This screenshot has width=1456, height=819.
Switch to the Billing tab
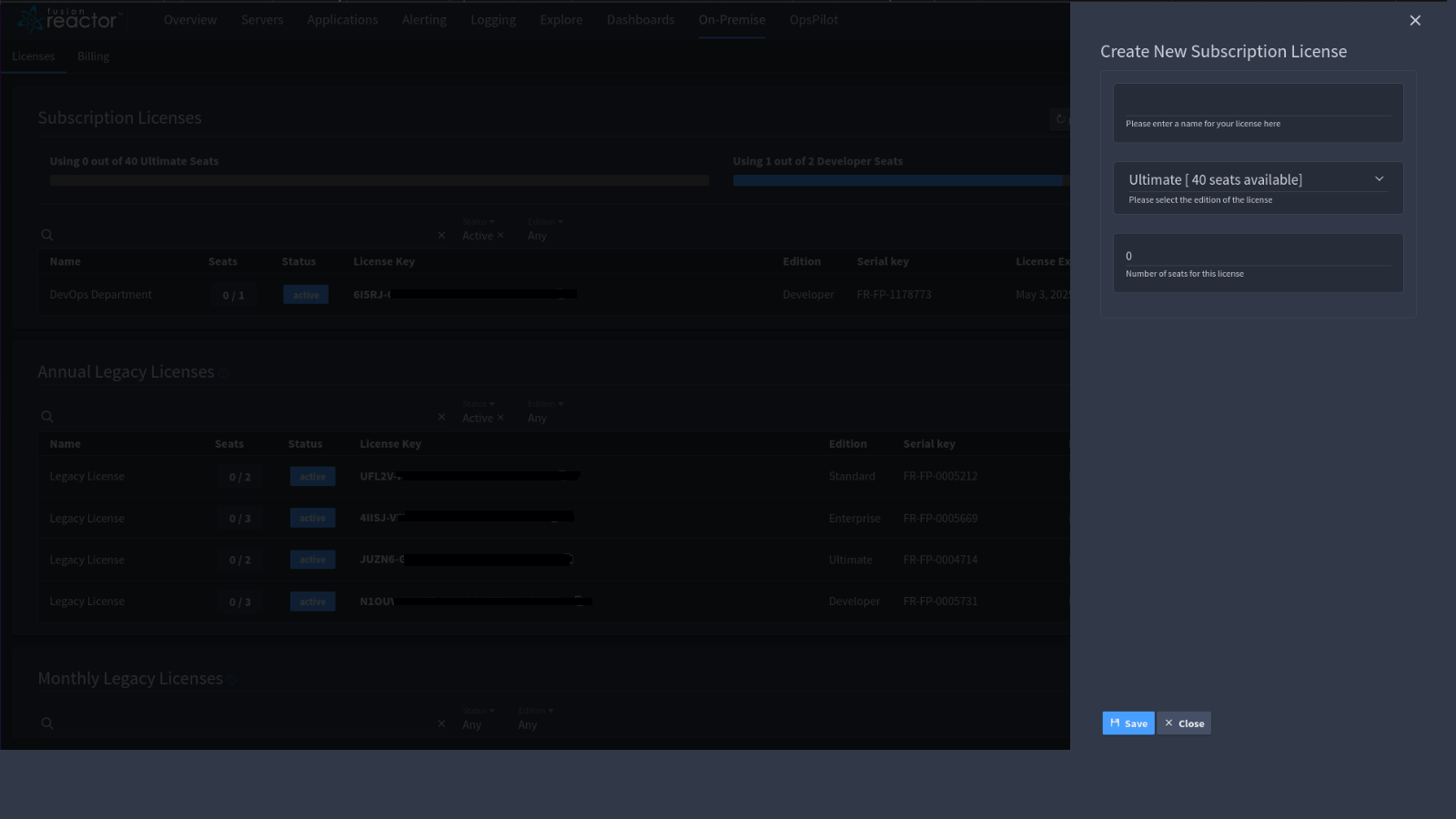(93, 56)
